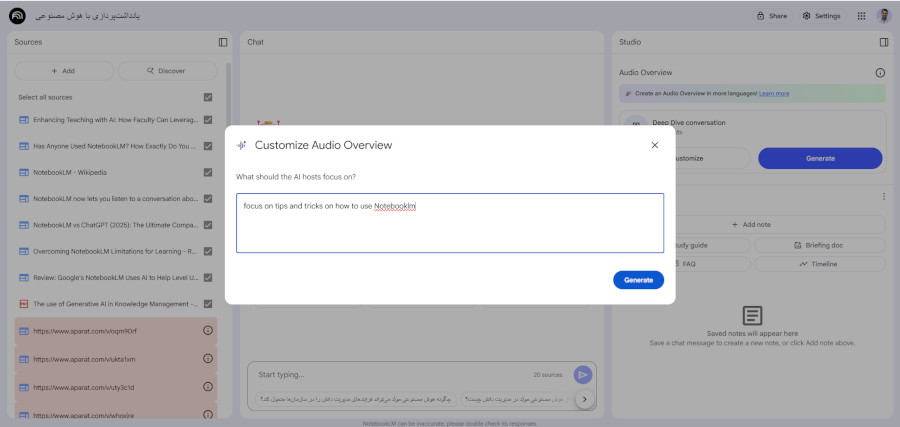Click the chat send arrow button

click(x=583, y=375)
